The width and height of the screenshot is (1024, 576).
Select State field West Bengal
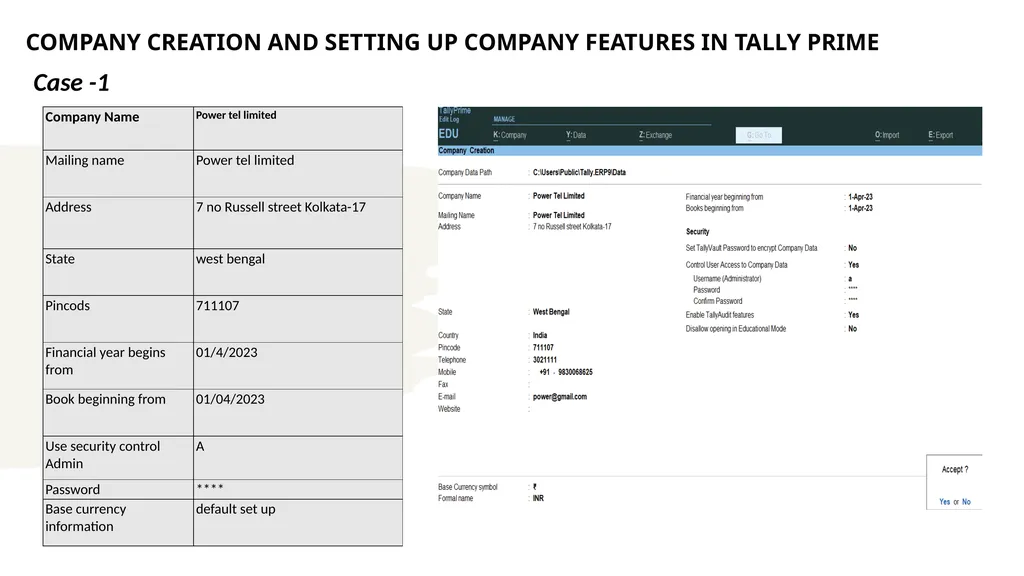coord(551,312)
